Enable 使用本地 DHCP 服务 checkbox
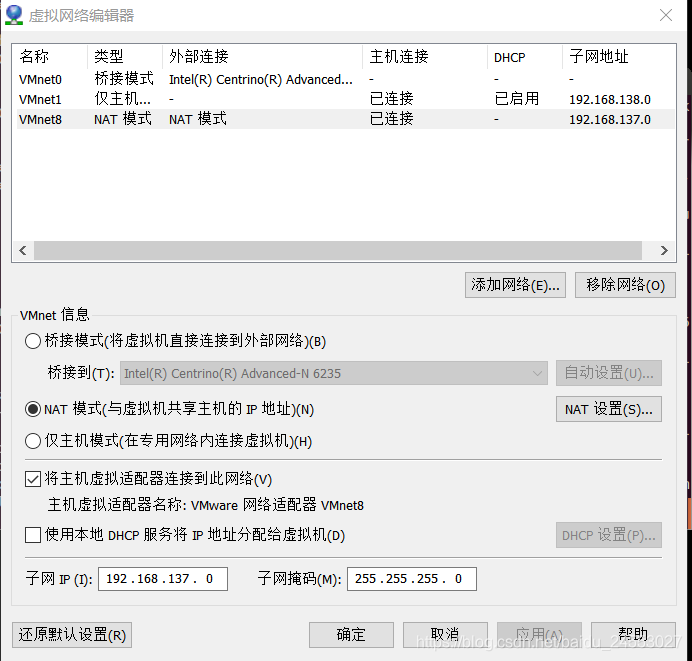Viewport: 692px width, 661px height. [33, 535]
